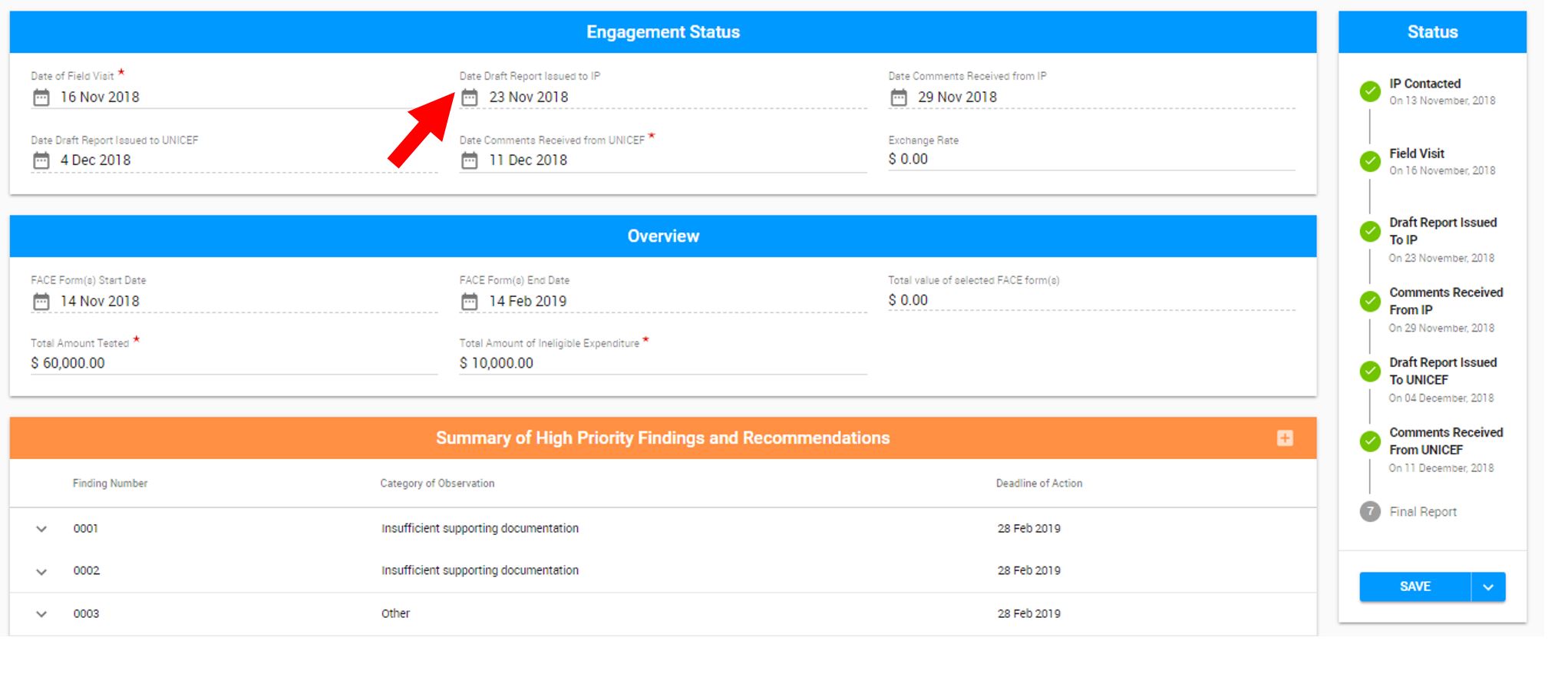Open calendar for FACE Form Start Date
This screenshot has width=1568, height=677.
[x=41, y=302]
